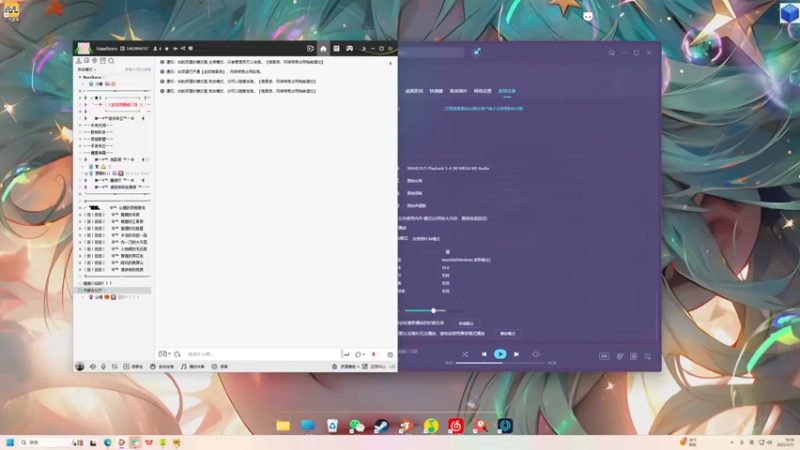This screenshot has width=800, height=450.
Task: Collapse the Hawthorn root channel node
Action: click(80, 77)
